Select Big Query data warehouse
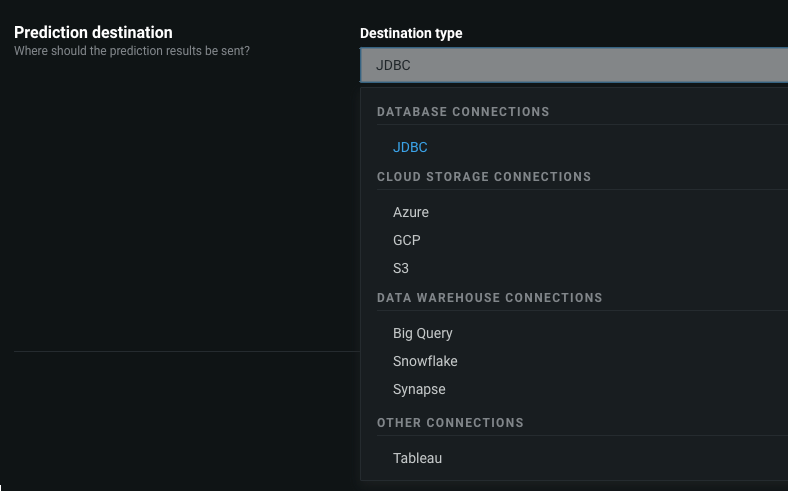 (x=423, y=333)
